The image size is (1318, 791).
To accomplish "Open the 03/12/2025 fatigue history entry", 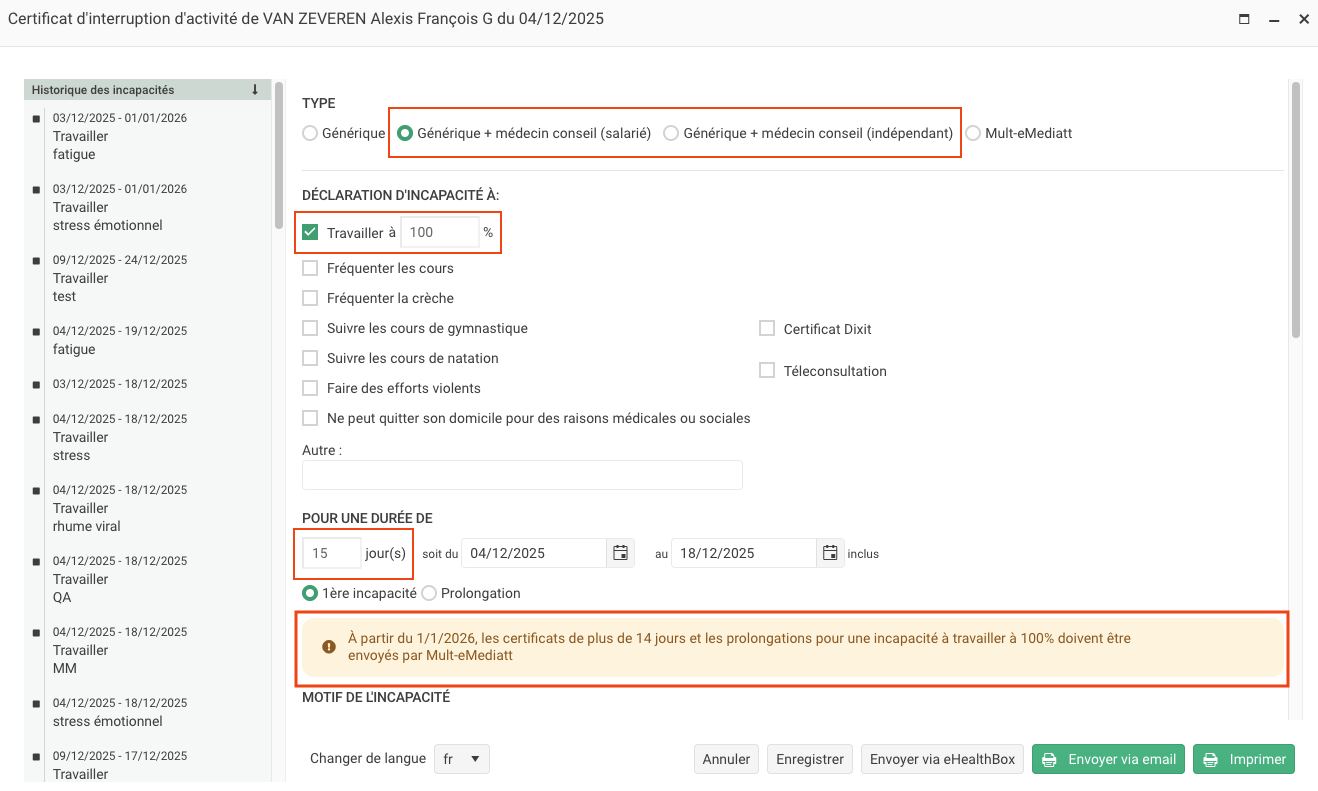I will 120,136.
